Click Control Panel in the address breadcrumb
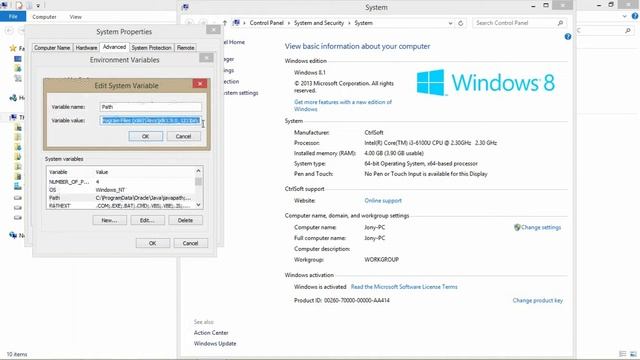 (267, 23)
